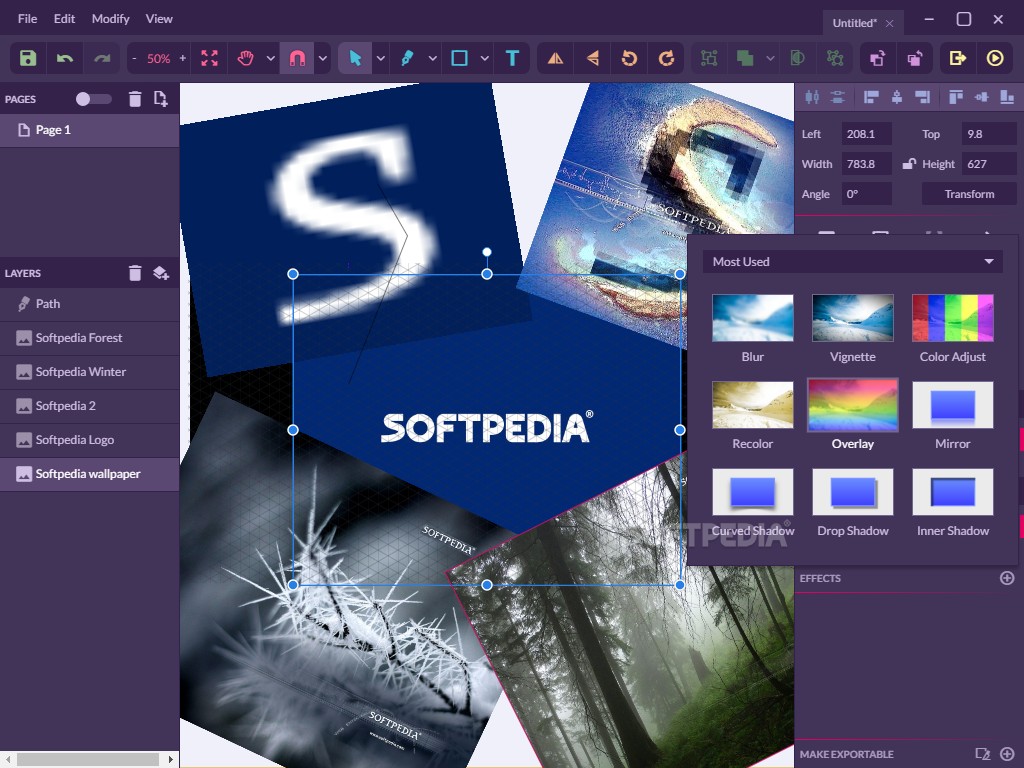Toggle the magnet snapping tool
This screenshot has height=768, width=1024.
tap(297, 58)
